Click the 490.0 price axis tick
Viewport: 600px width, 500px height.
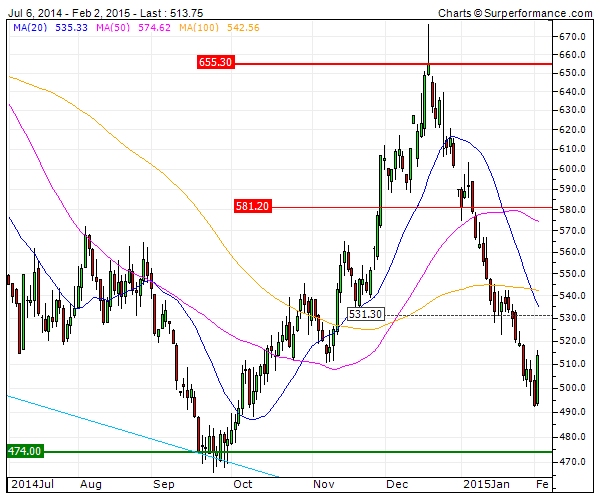click(572, 412)
